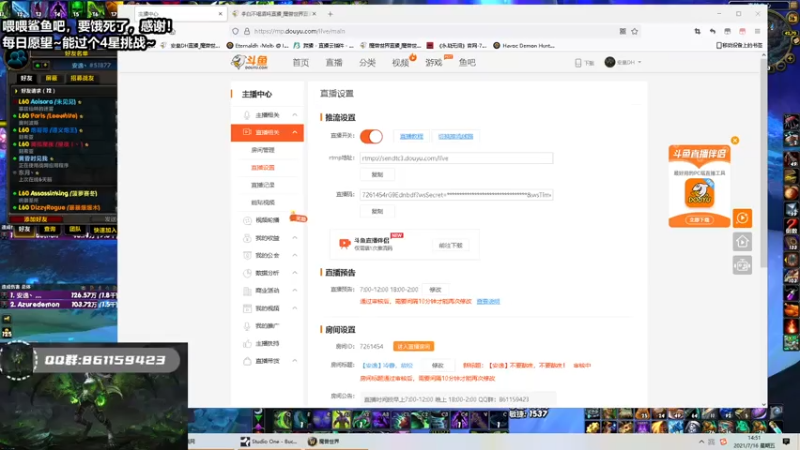Click the rtmp address input field
Screen dimensions: 800x450
tap(456, 158)
